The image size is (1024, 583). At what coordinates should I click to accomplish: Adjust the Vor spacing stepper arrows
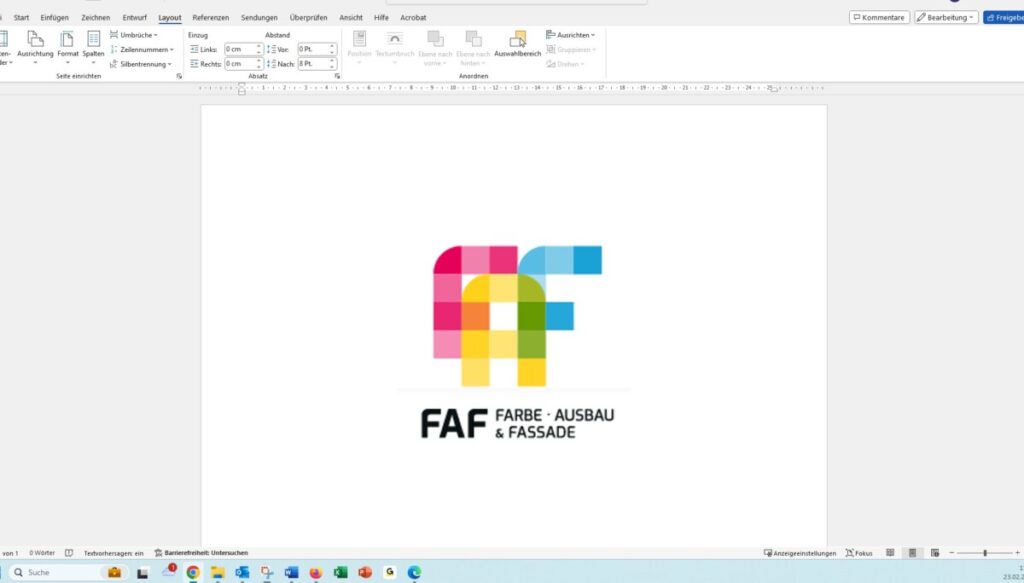pyautogui.click(x=332, y=50)
